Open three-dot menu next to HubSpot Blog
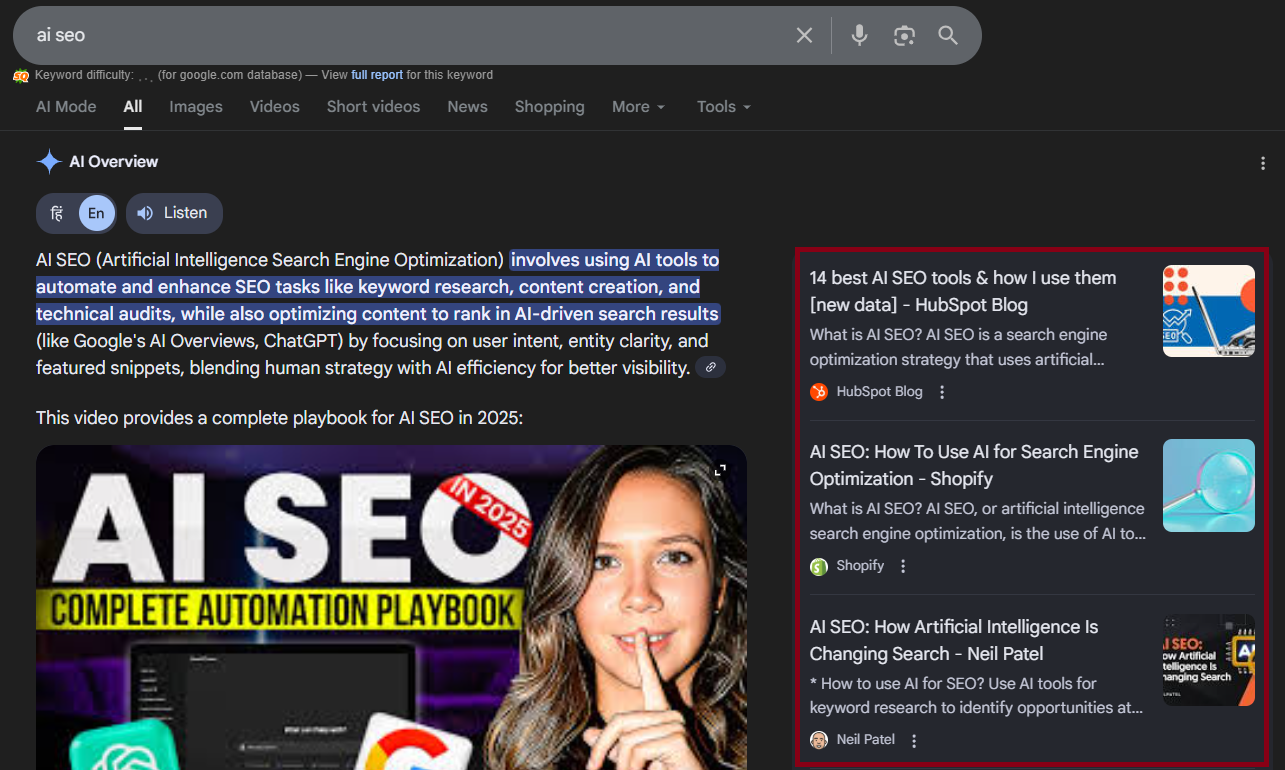 (x=942, y=392)
